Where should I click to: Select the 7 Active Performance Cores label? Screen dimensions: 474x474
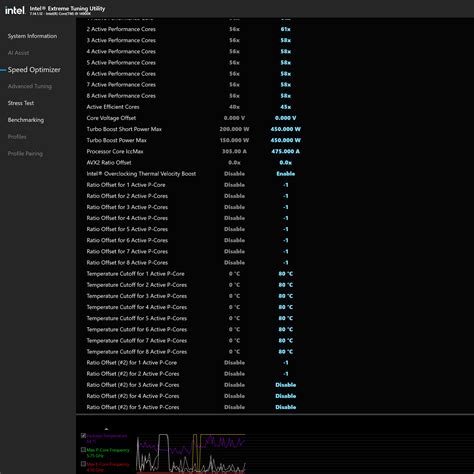click(x=121, y=85)
